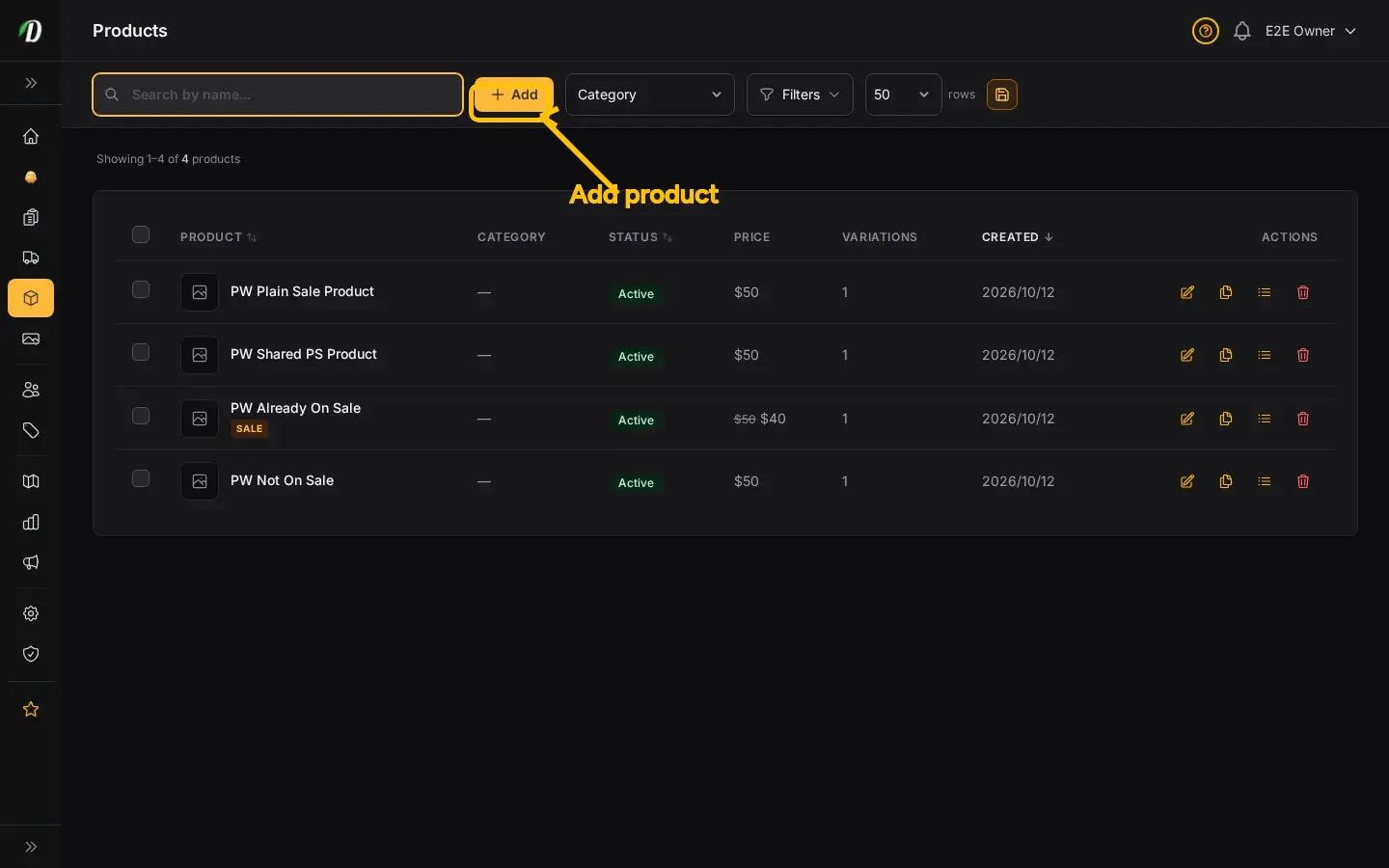Viewport: 1389px width, 868px height.
Task: Sort table by Status column header
Action: point(640,237)
